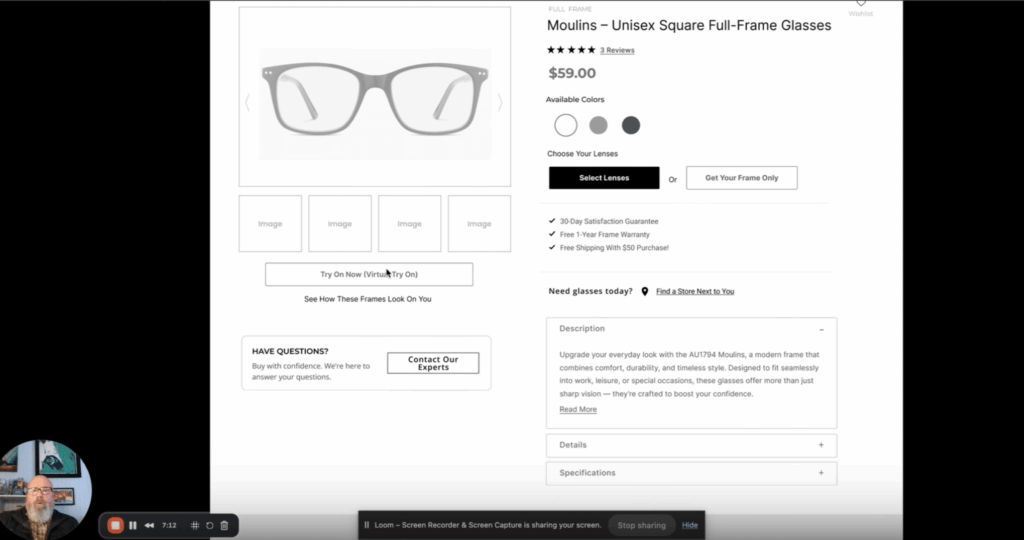Collapse the Description section

click(821, 329)
